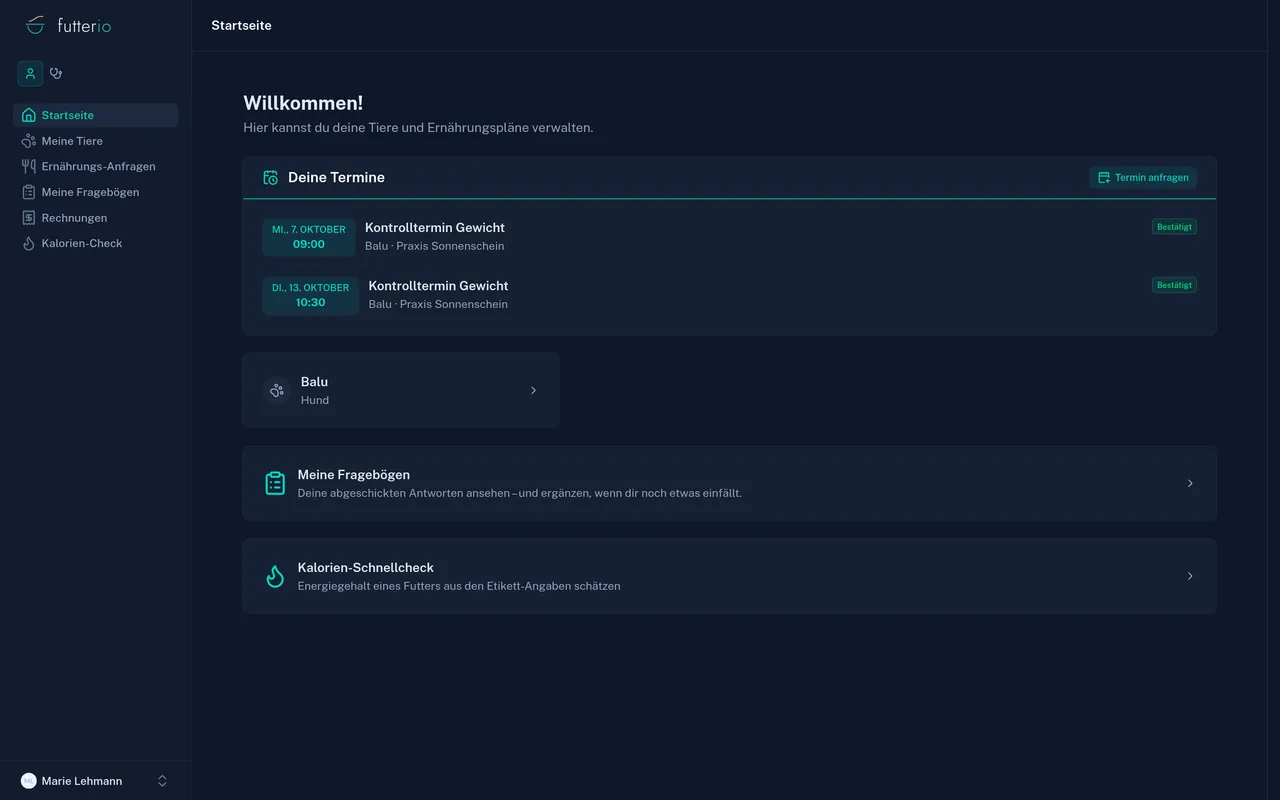This screenshot has width=1280, height=800.
Task: Click the paw icon on the Balu card
Action: click(x=277, y=390)
